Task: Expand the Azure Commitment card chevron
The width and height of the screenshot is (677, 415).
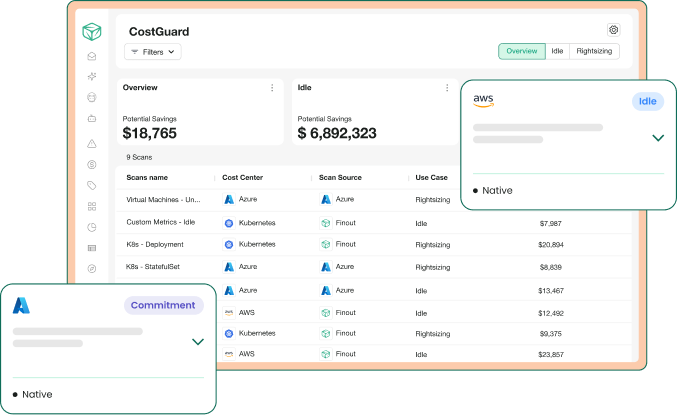Action: [198, 342]
